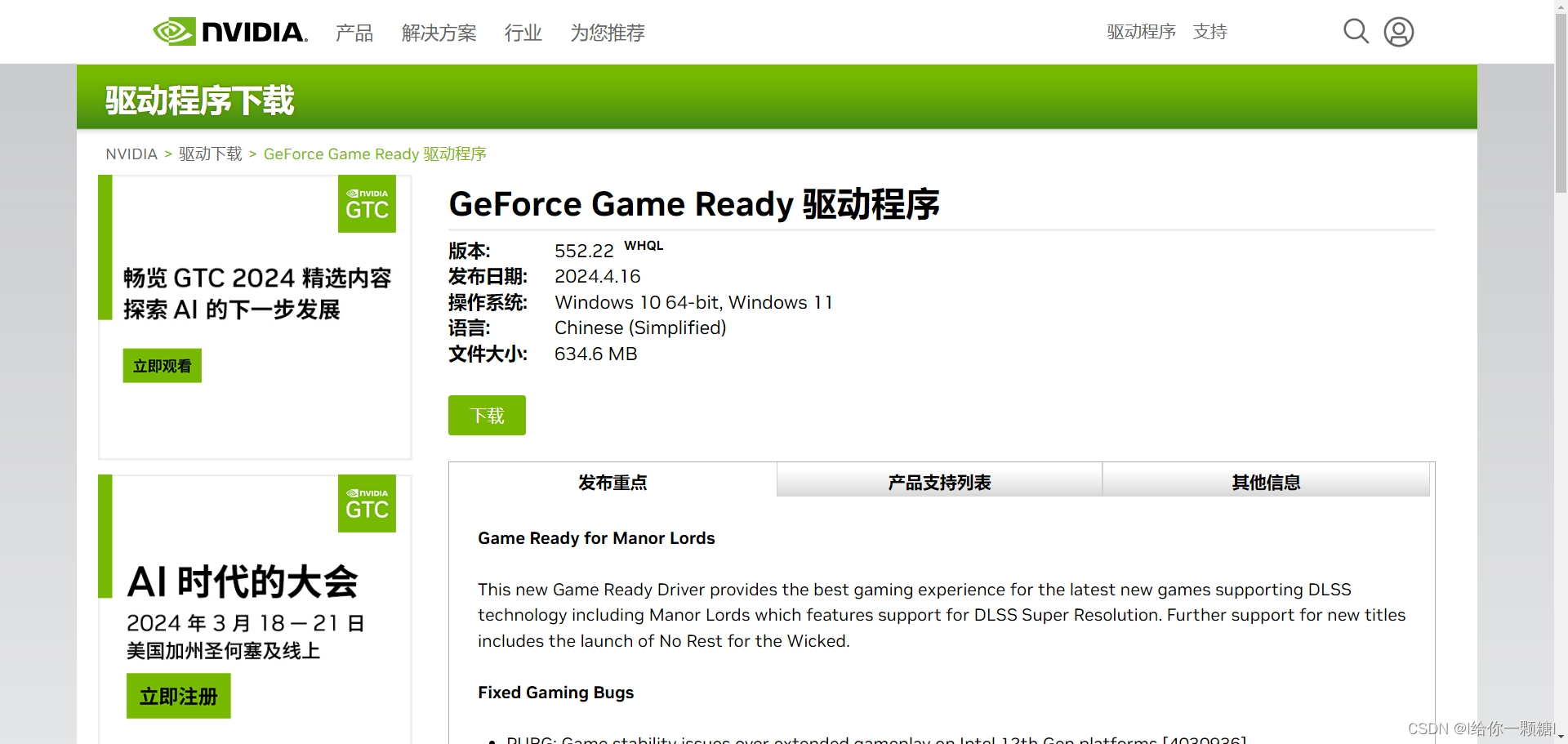Go to 驱动程序 in top navigation

point(1141,32)
